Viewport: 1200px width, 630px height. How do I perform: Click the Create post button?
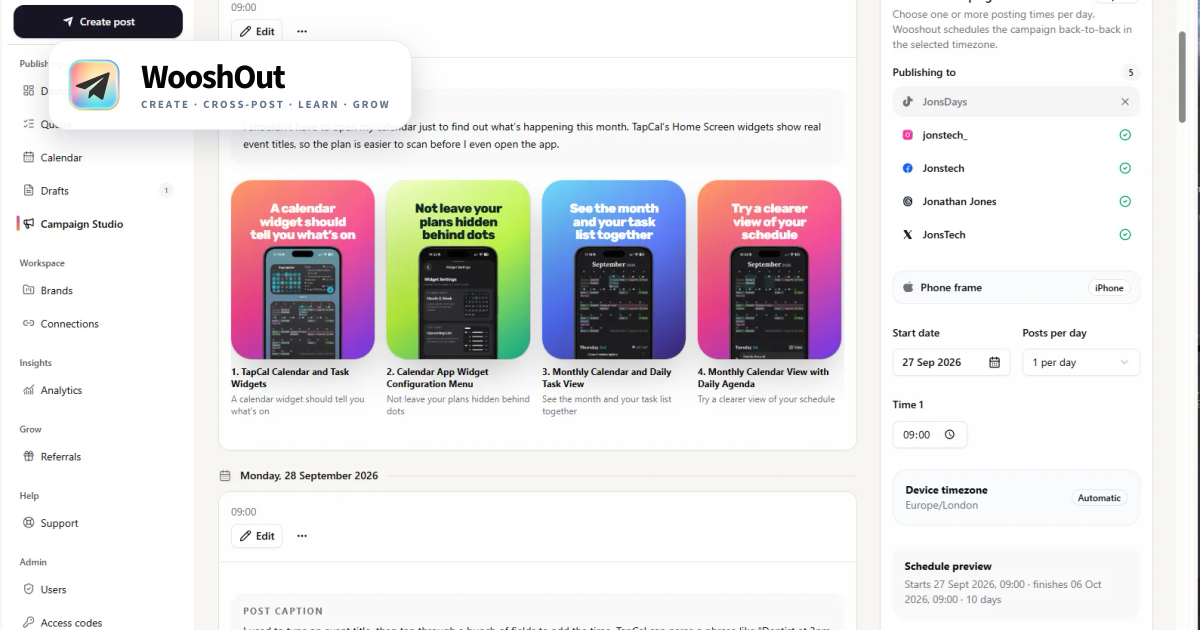tap(98, 21)
